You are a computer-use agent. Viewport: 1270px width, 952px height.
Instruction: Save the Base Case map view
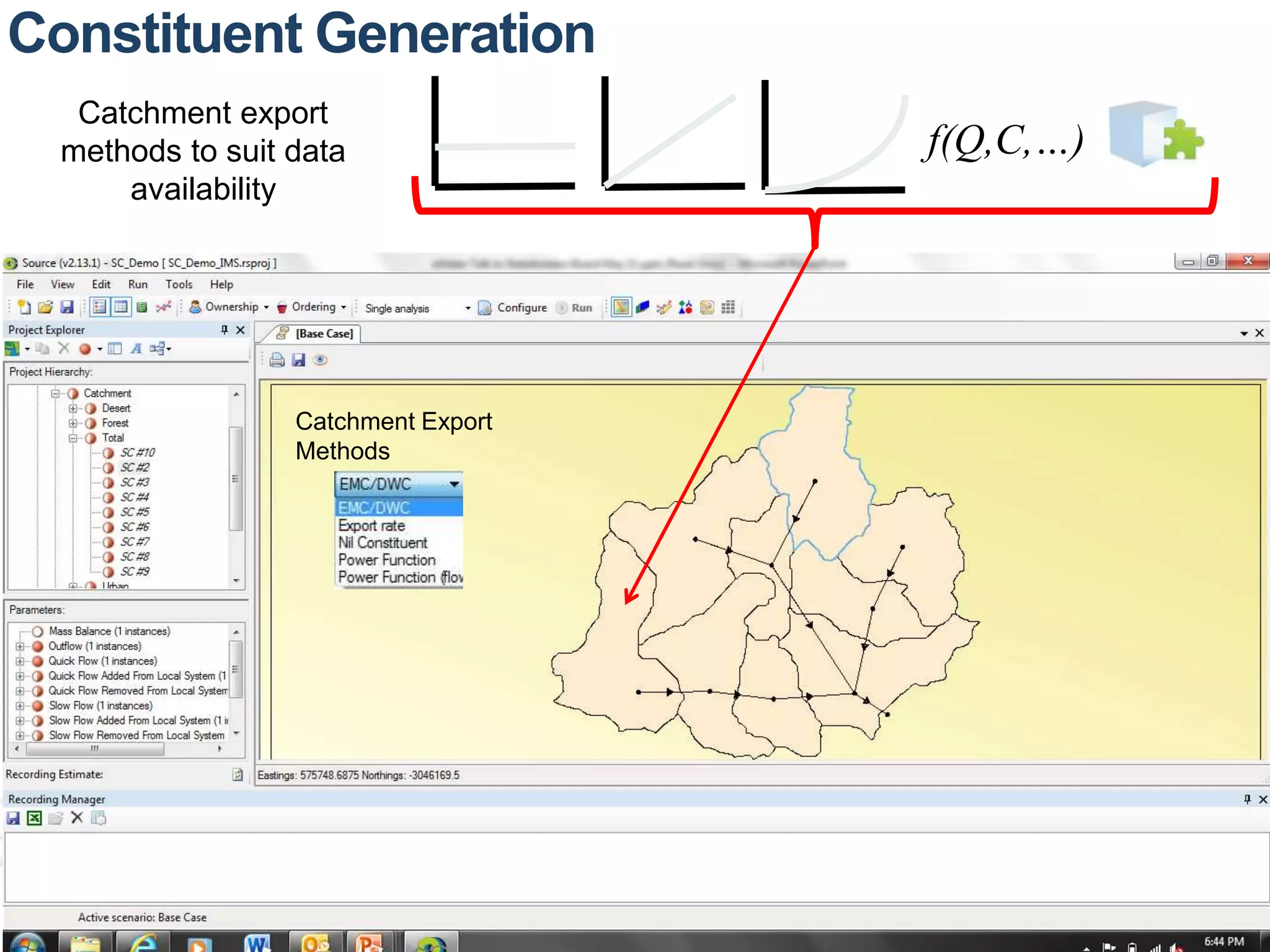click(x=299, y=360)
